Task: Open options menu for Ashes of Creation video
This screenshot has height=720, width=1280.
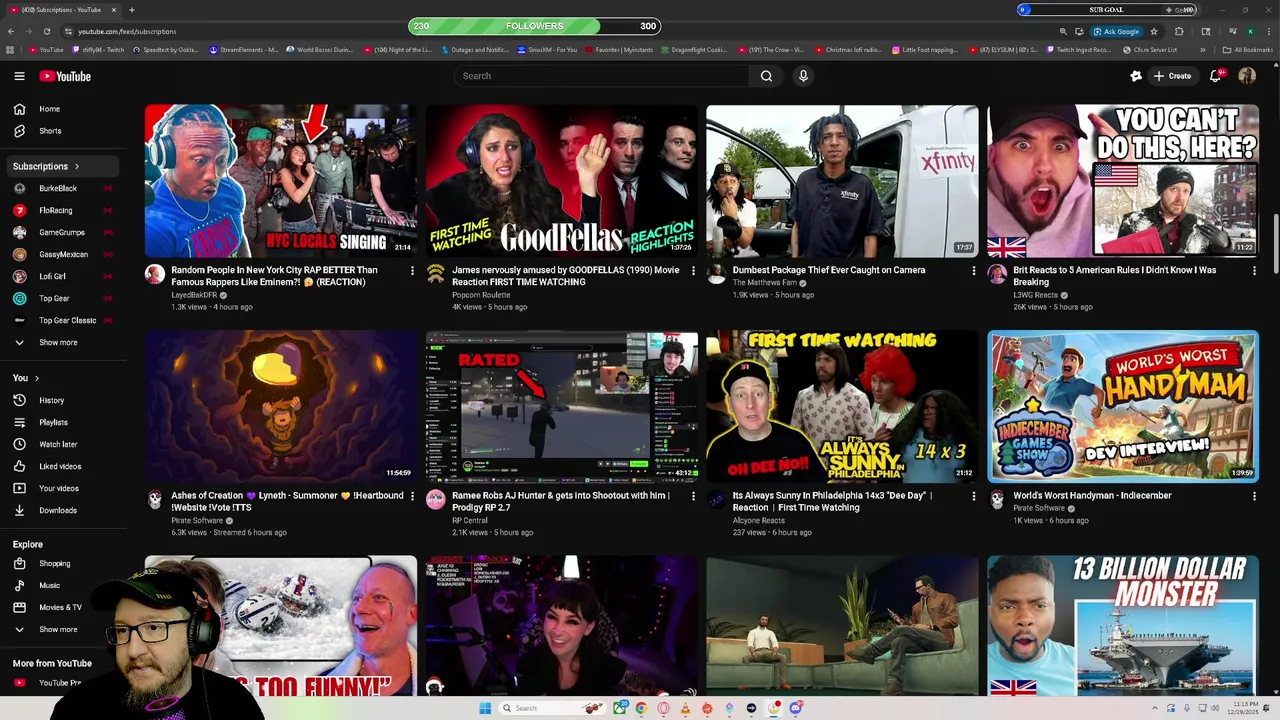Action: 412,496
